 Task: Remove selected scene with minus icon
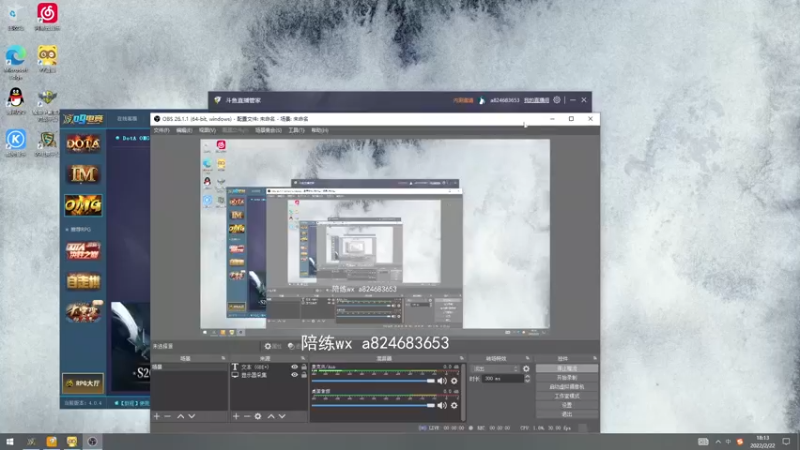coord(167,416)
